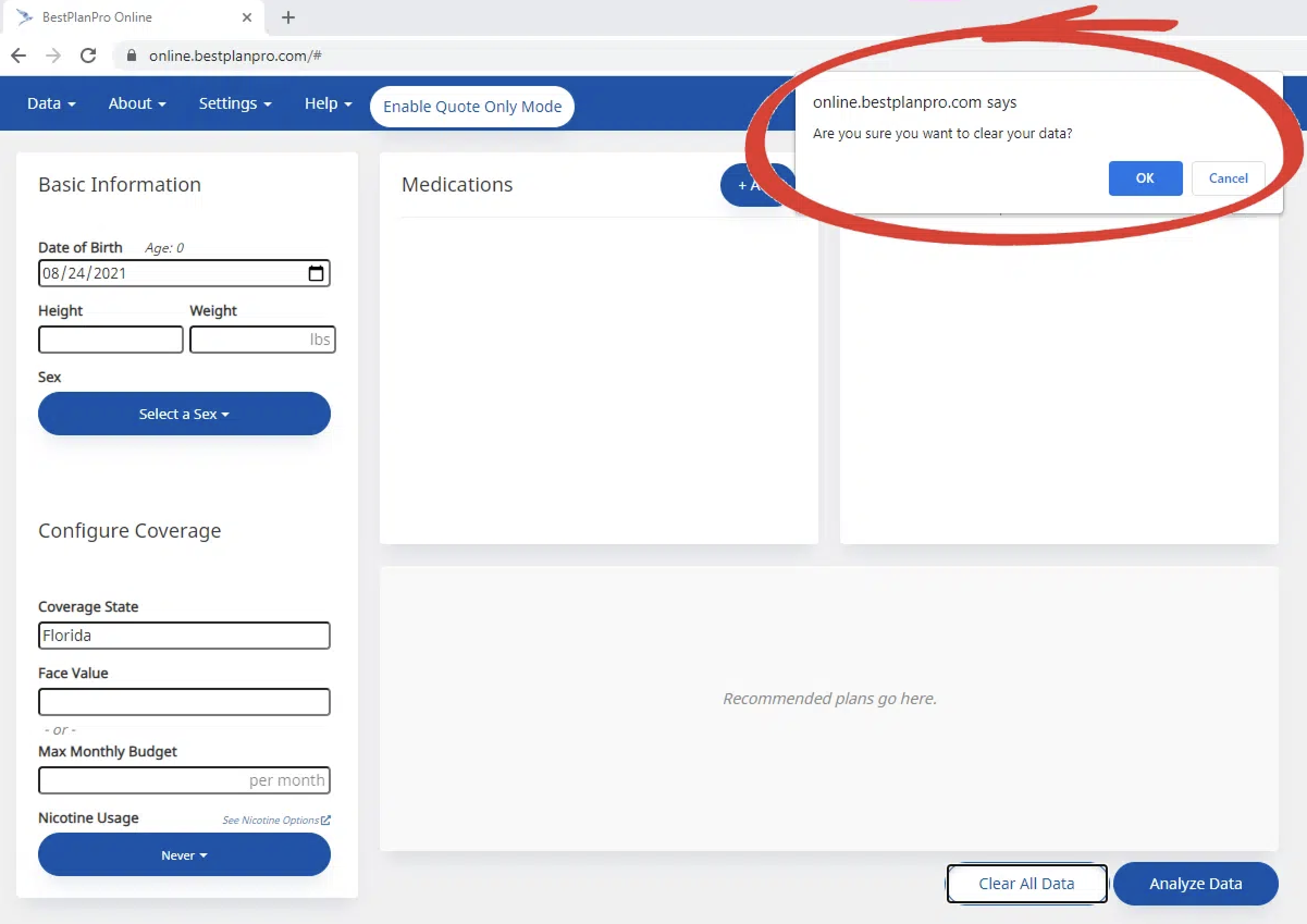The width and height of the screenshot is (1307, 924).
Task: Open the About menu
Action: click(x=137, y=103)
